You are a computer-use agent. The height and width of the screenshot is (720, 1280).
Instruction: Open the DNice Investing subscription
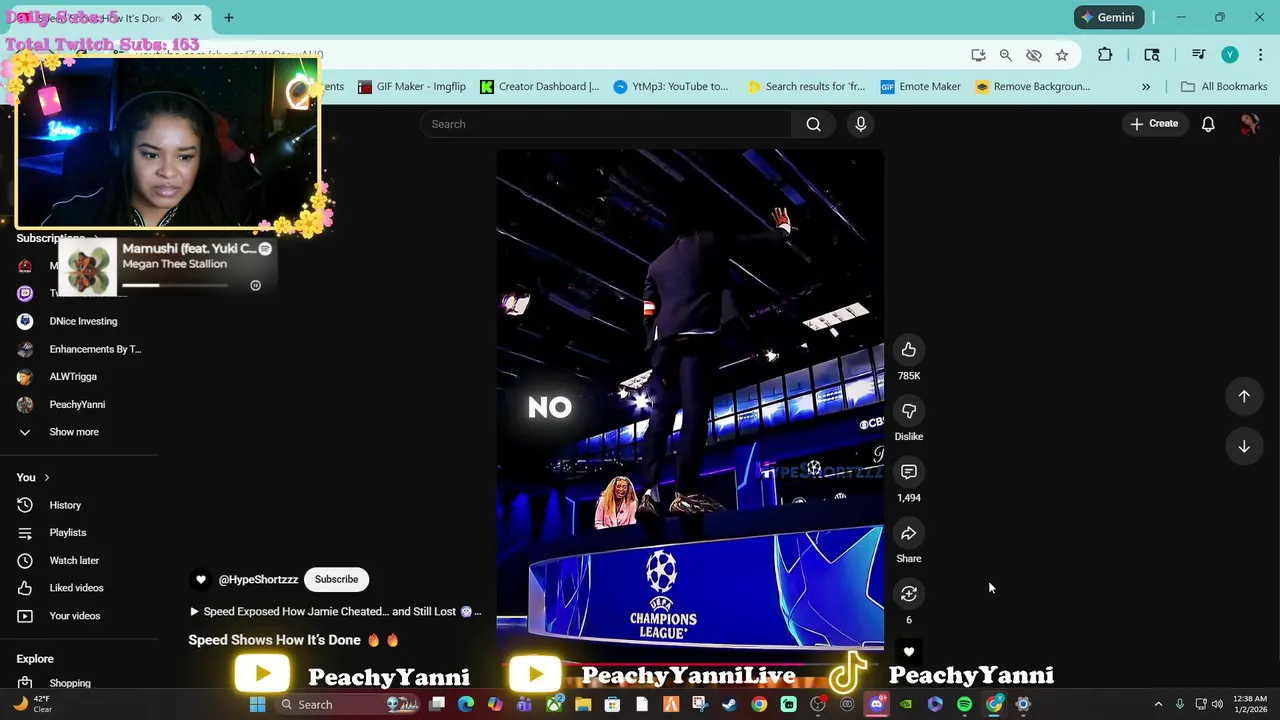[83, 321]
